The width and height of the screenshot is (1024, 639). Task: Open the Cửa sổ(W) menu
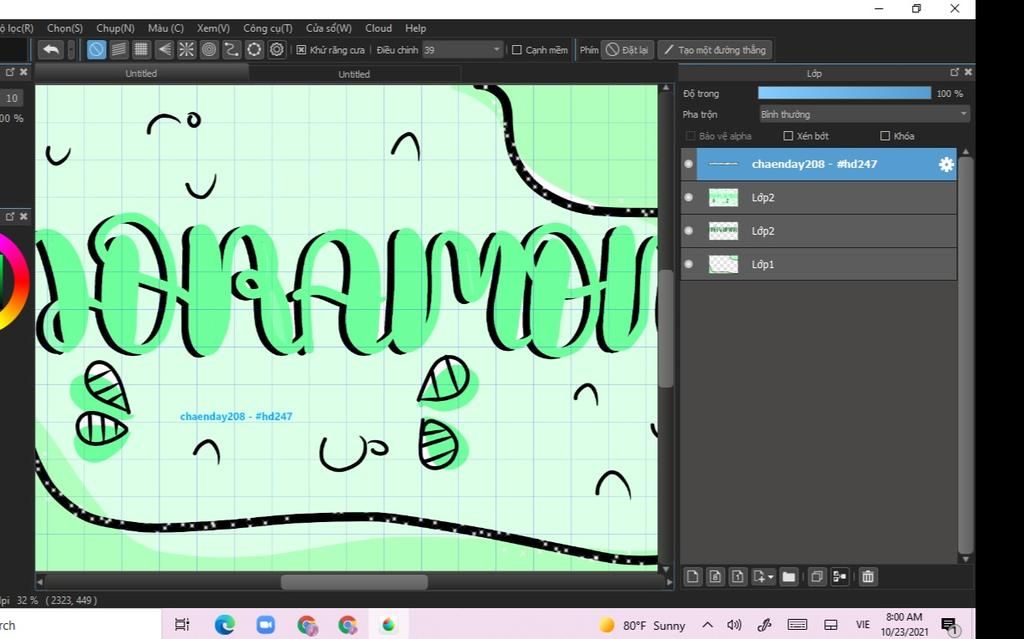click(328, 28)
